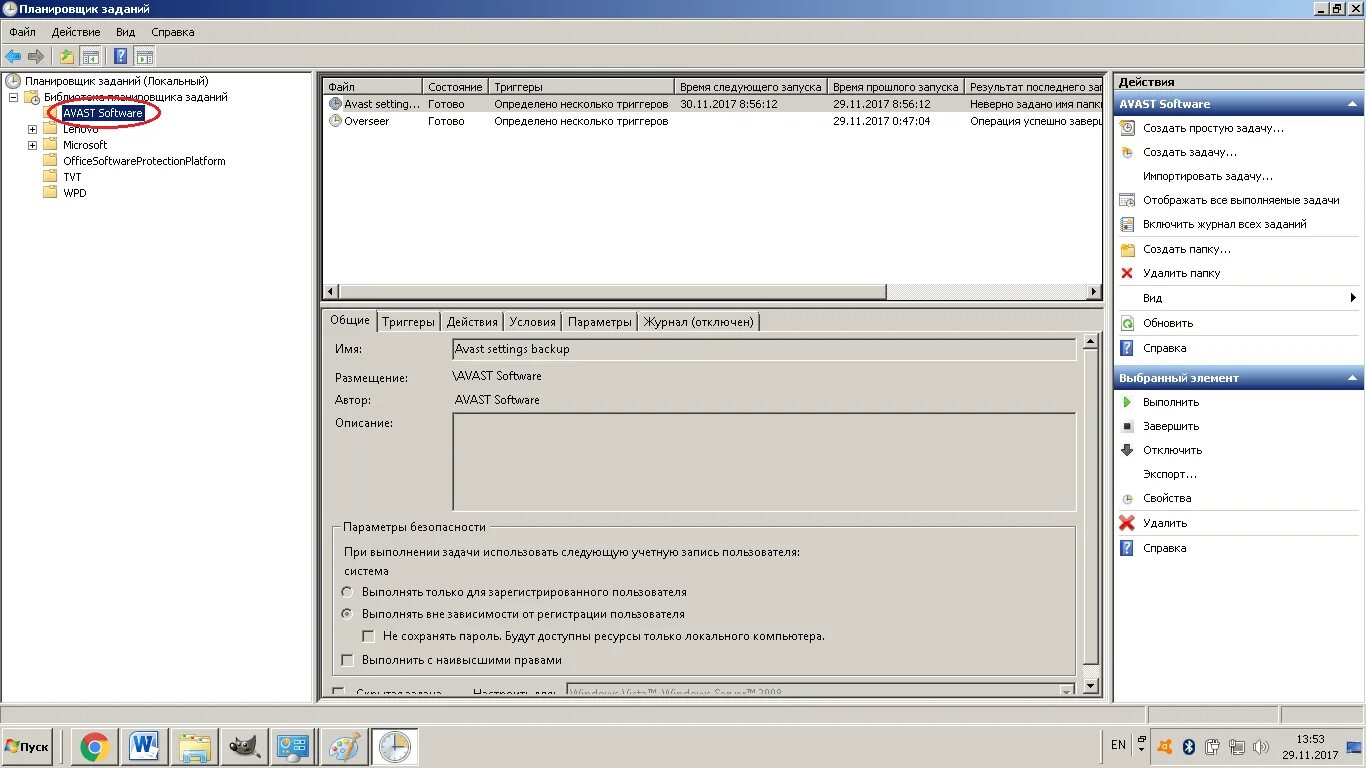Switch to the Параметры tab
This screenshot has height=768, width=1366.
pos(600,322)
